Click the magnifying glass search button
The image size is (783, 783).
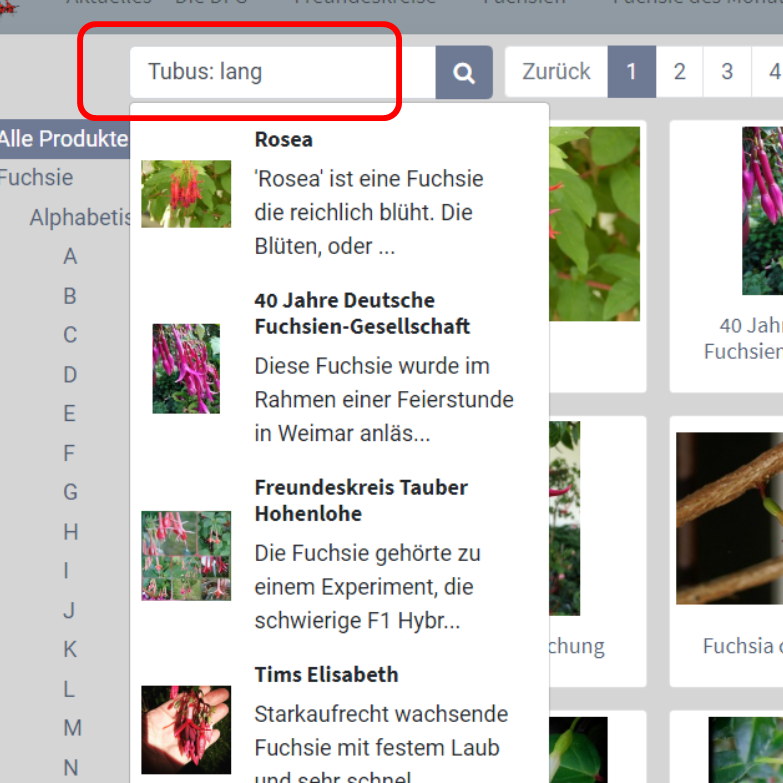(x=464, y=72)
